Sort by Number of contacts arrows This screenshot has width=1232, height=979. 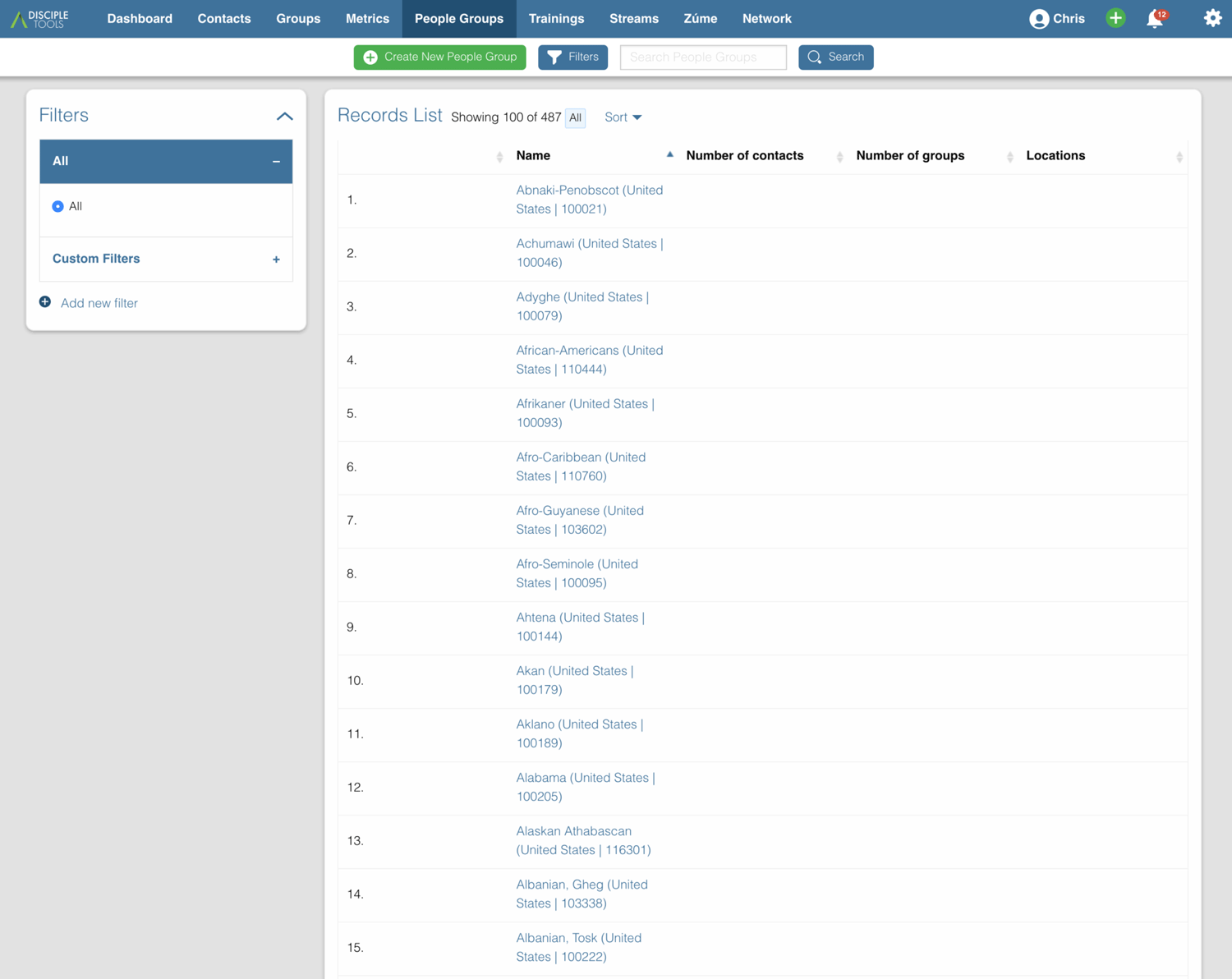[839, 157]
